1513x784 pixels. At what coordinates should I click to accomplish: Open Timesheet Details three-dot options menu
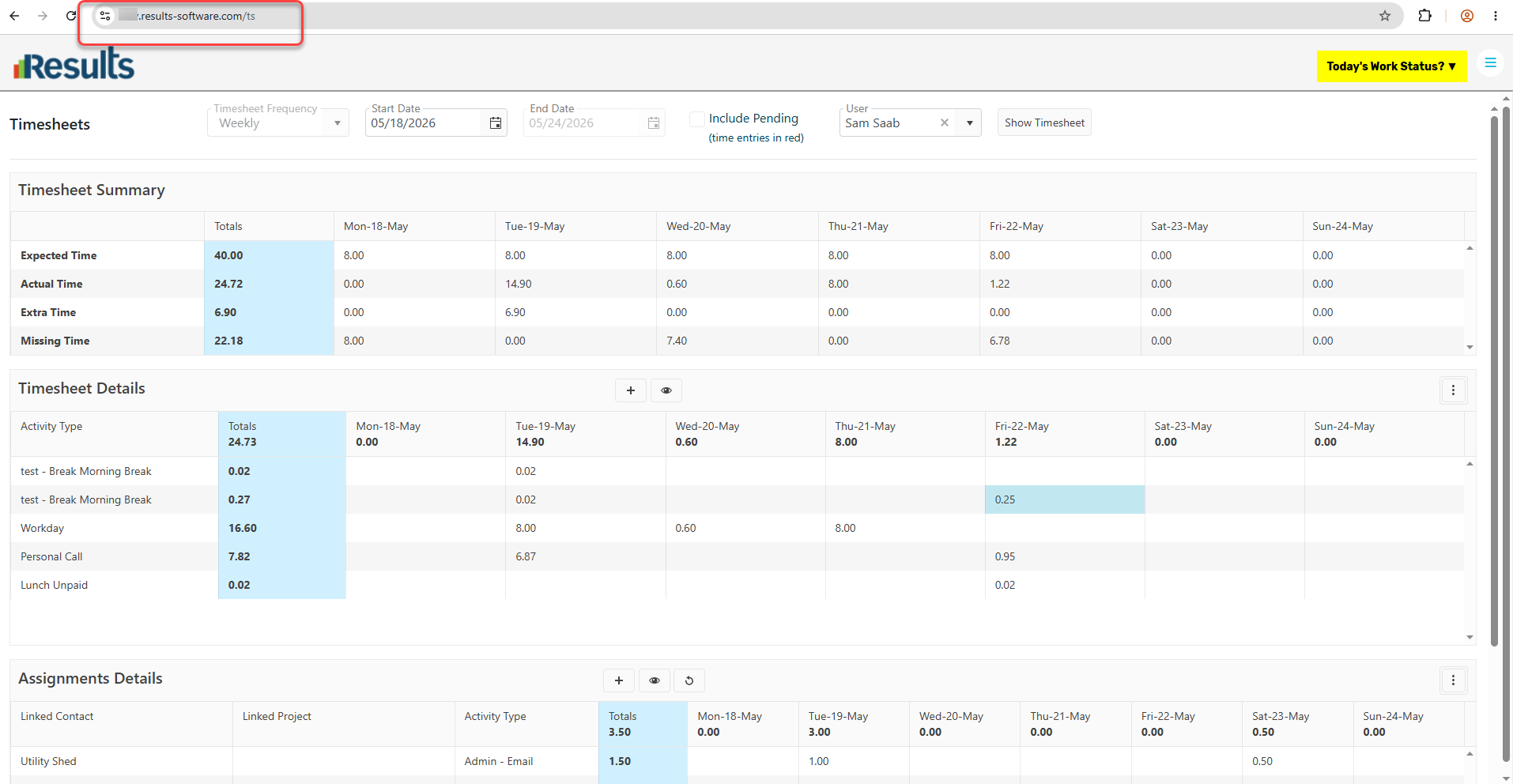[x=1453, y=390]
